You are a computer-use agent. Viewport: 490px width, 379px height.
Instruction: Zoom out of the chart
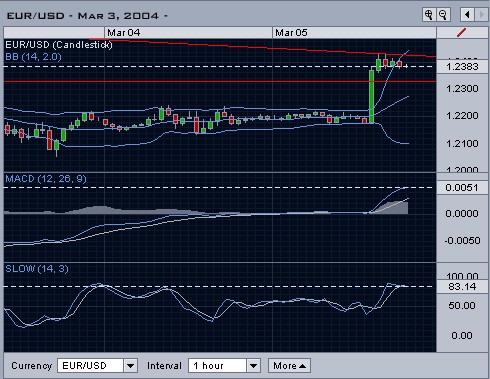[x=443, y=15]
